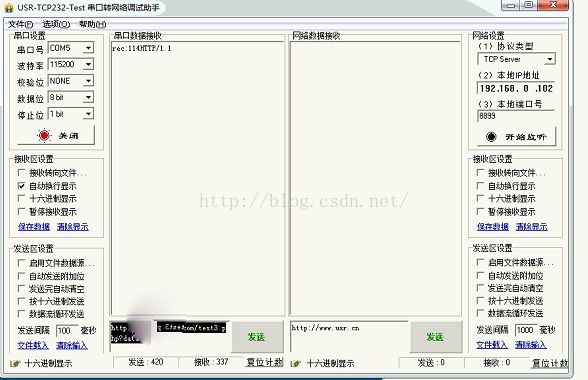Image resolution: width=588 pixels, height=380 pixels.
Task: Expand the TCP Server protocol type dropdown
Action: coord(550,59)
